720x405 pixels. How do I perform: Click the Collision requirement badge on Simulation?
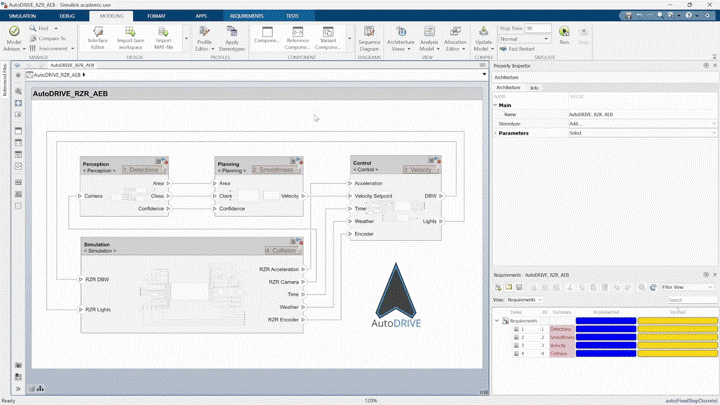283,251
